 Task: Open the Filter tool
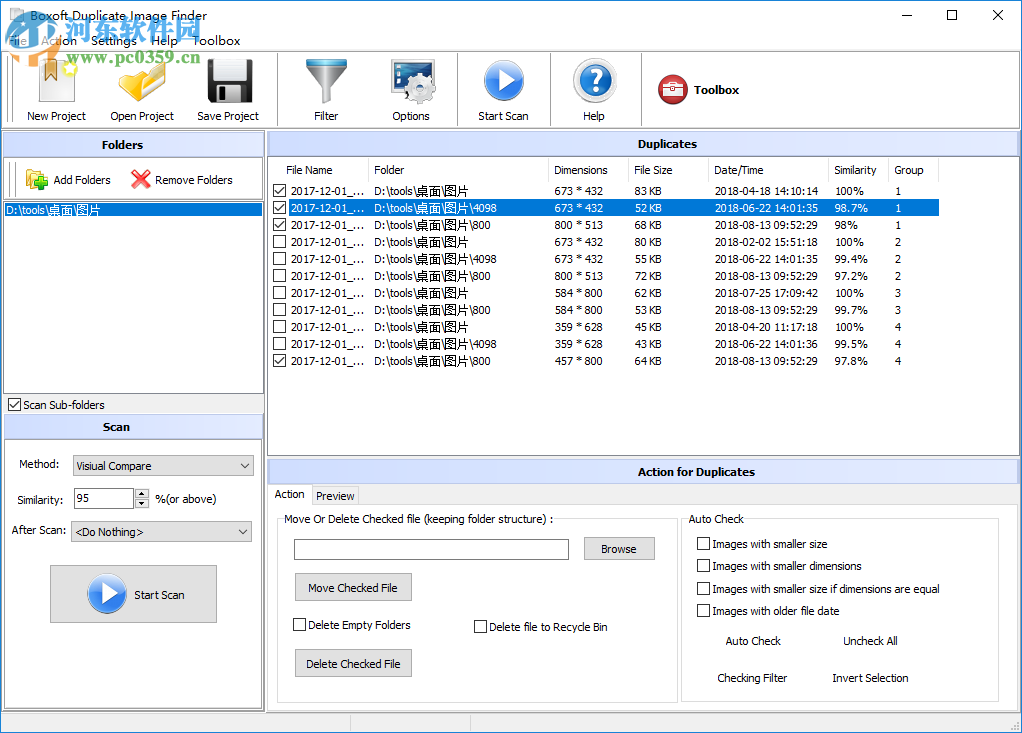(326, 89)
